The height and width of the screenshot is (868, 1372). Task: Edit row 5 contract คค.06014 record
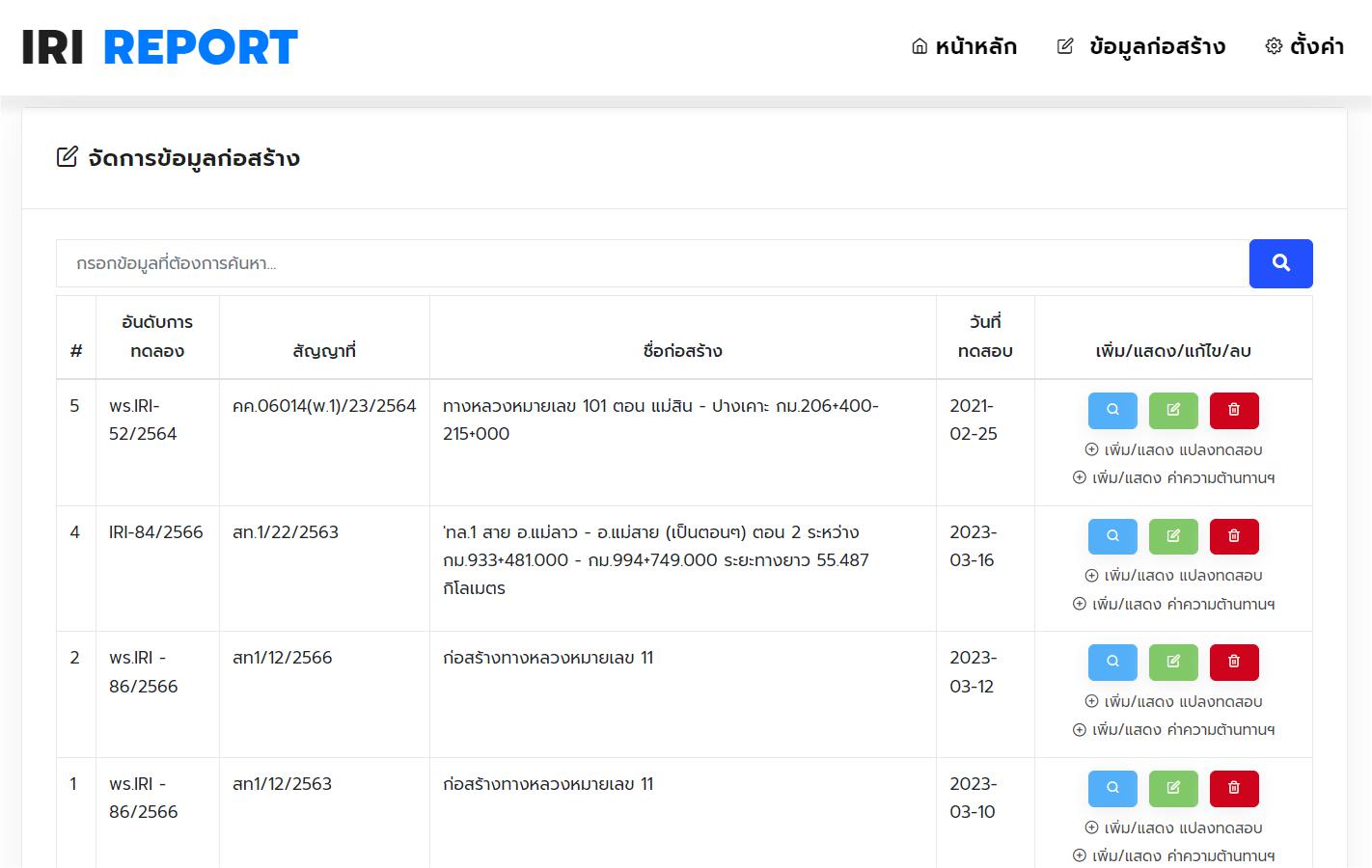[1173, 410]
